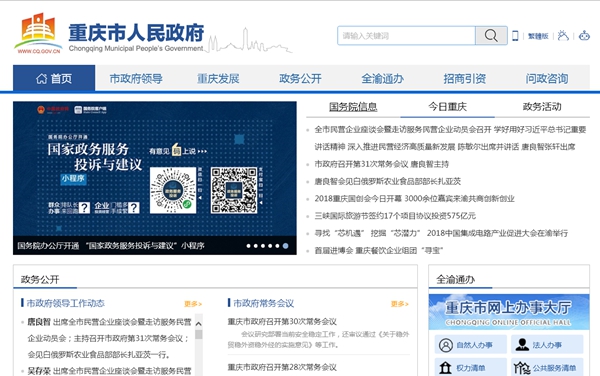
Task: Click the 自然人办事 person icon
Action: [445, 345]
